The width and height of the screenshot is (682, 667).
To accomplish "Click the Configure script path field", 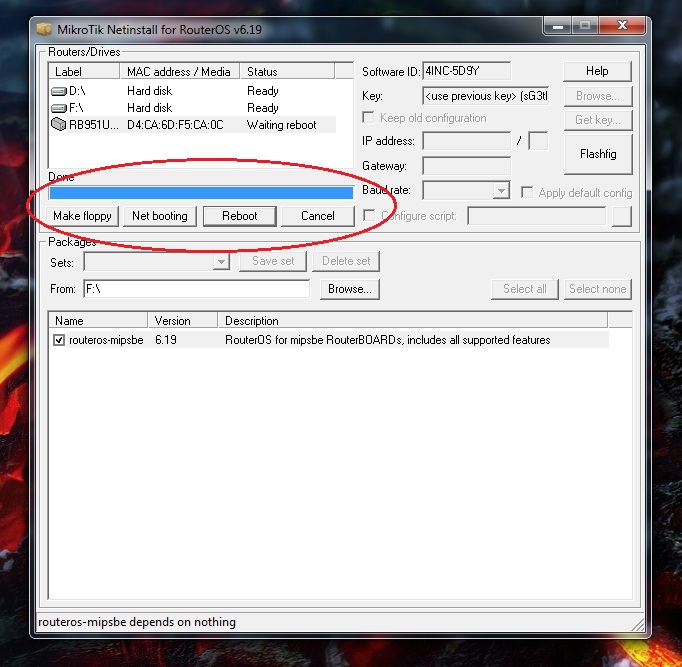I will tap(536, 216).
